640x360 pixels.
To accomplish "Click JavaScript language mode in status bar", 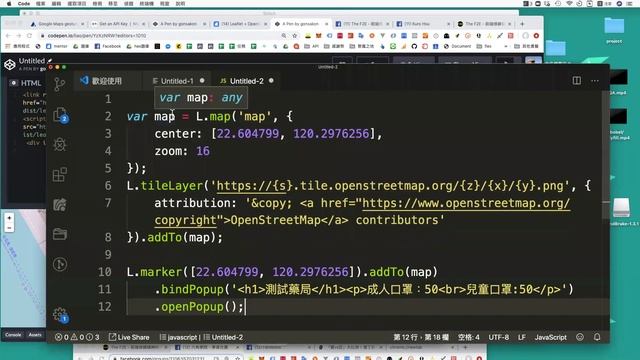I will [551, 337].
